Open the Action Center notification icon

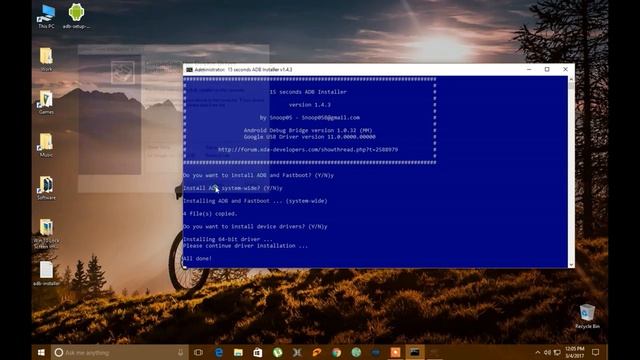596,352
